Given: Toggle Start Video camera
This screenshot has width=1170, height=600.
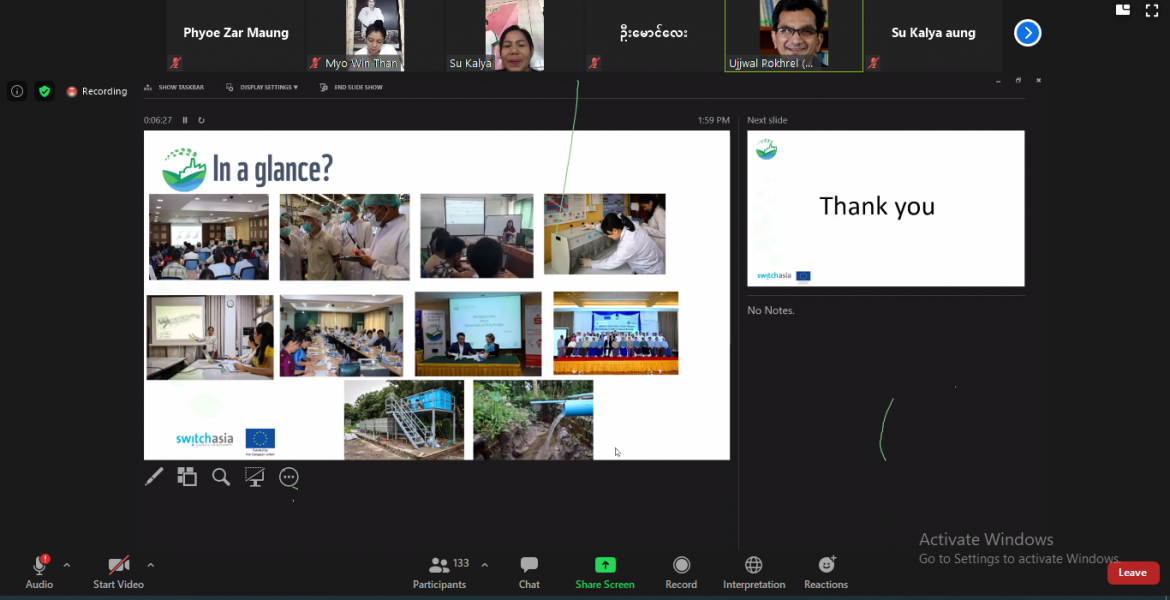Looking at the screenshot, I should (119, 572).
